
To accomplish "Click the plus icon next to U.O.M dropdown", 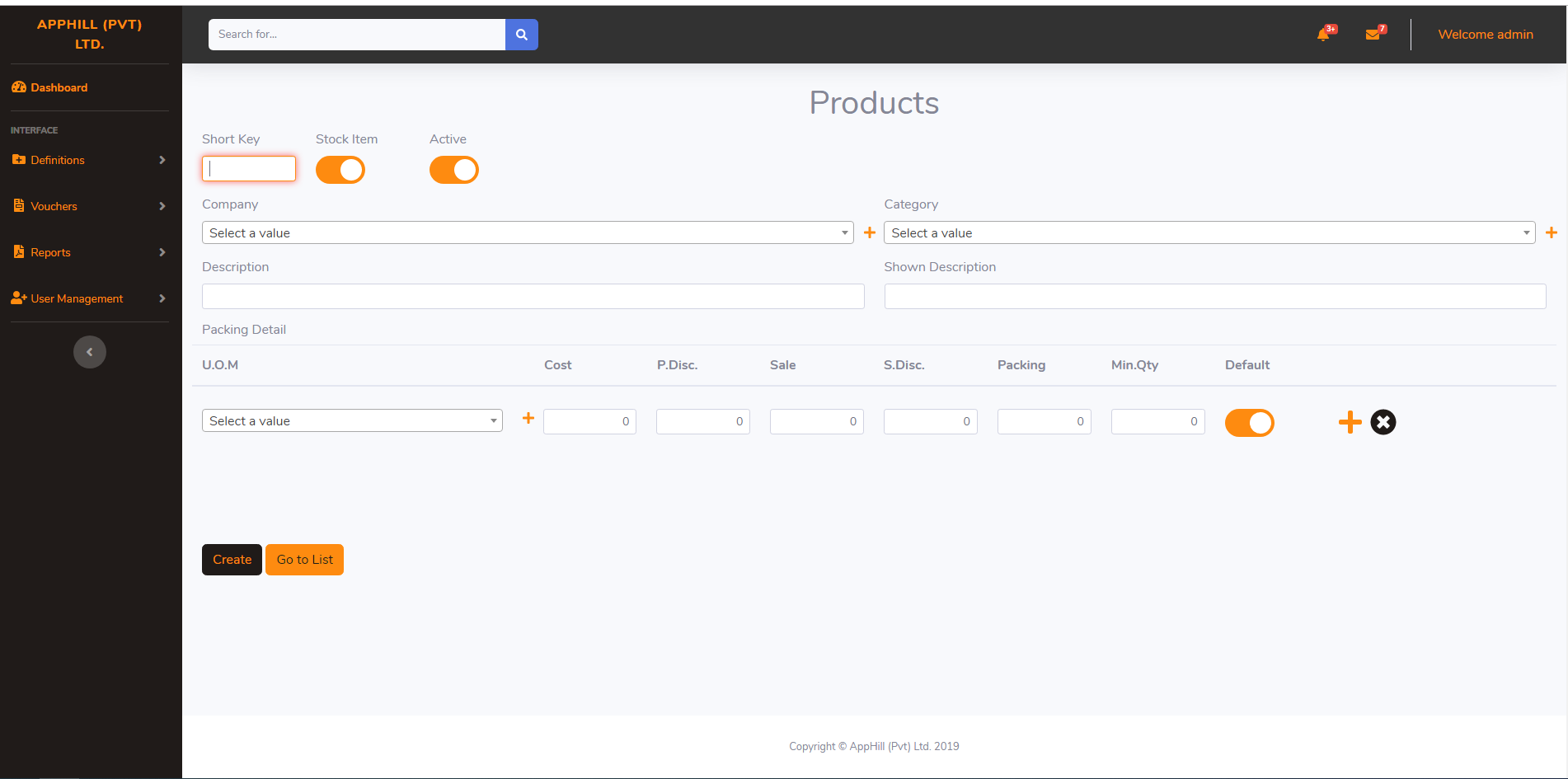I will 528,419.
